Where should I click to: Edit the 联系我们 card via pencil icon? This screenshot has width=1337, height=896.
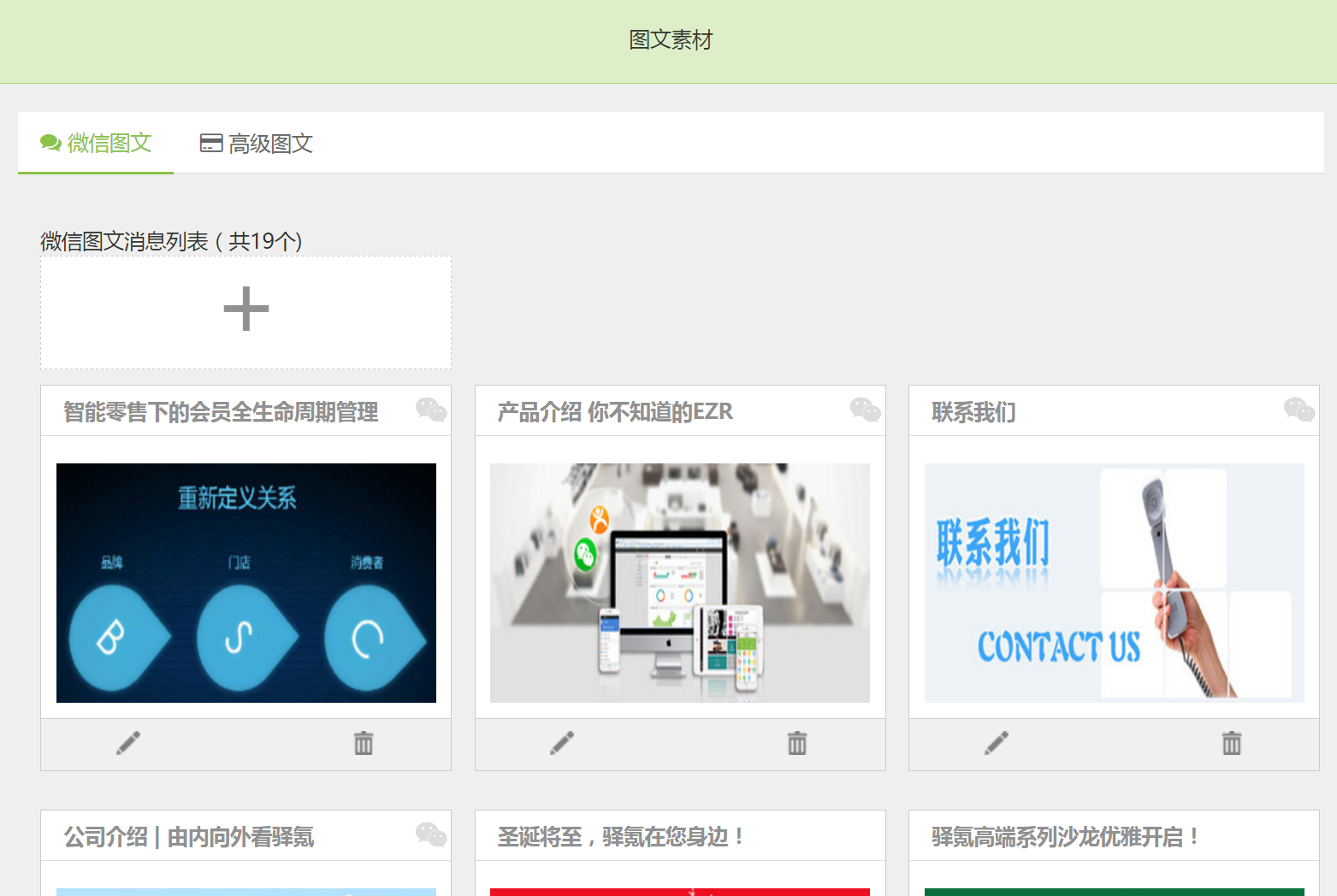[x=997, y=743]
